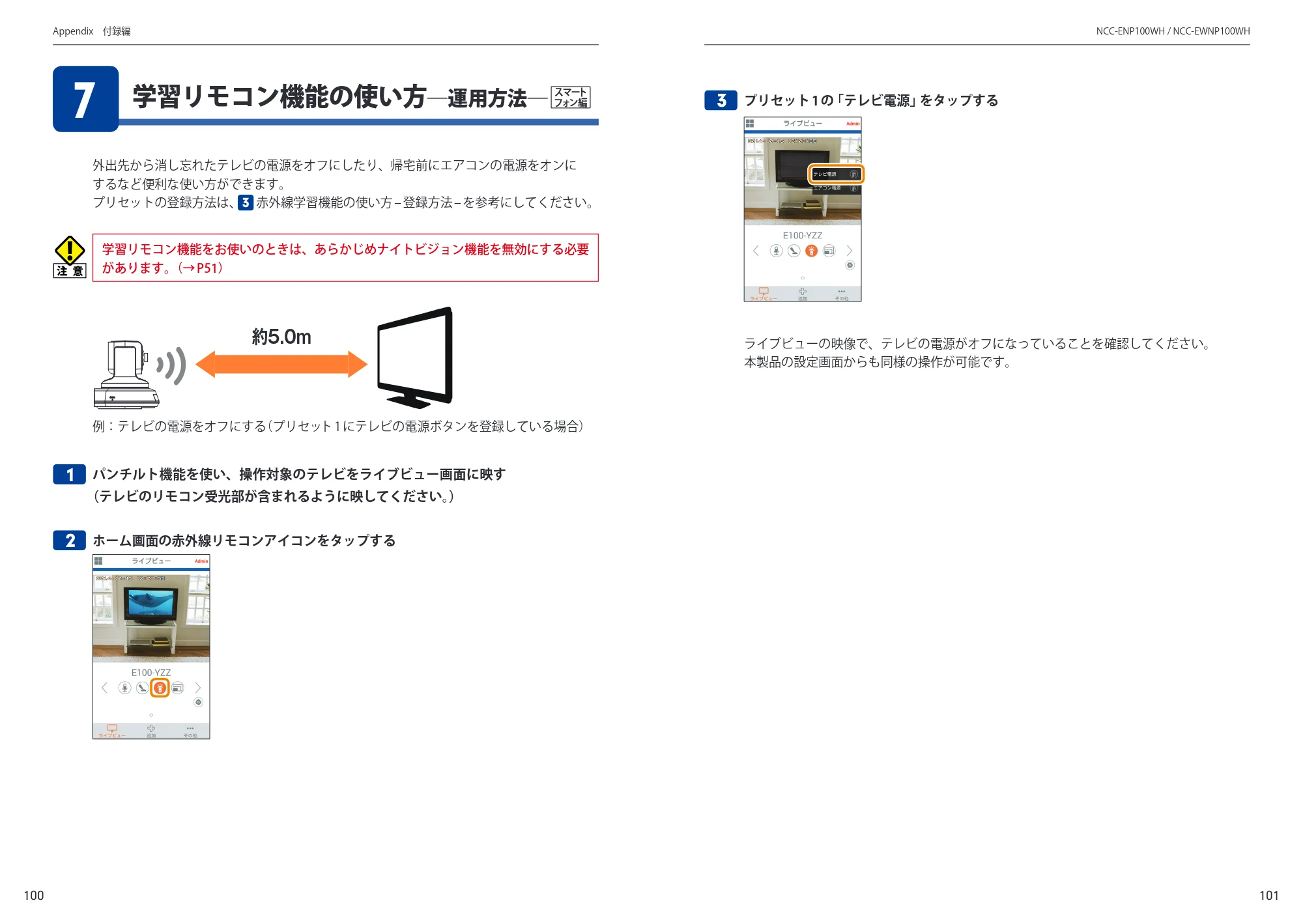
Task: Click the yellow 注意 caution icon
Action: point(70,257)
